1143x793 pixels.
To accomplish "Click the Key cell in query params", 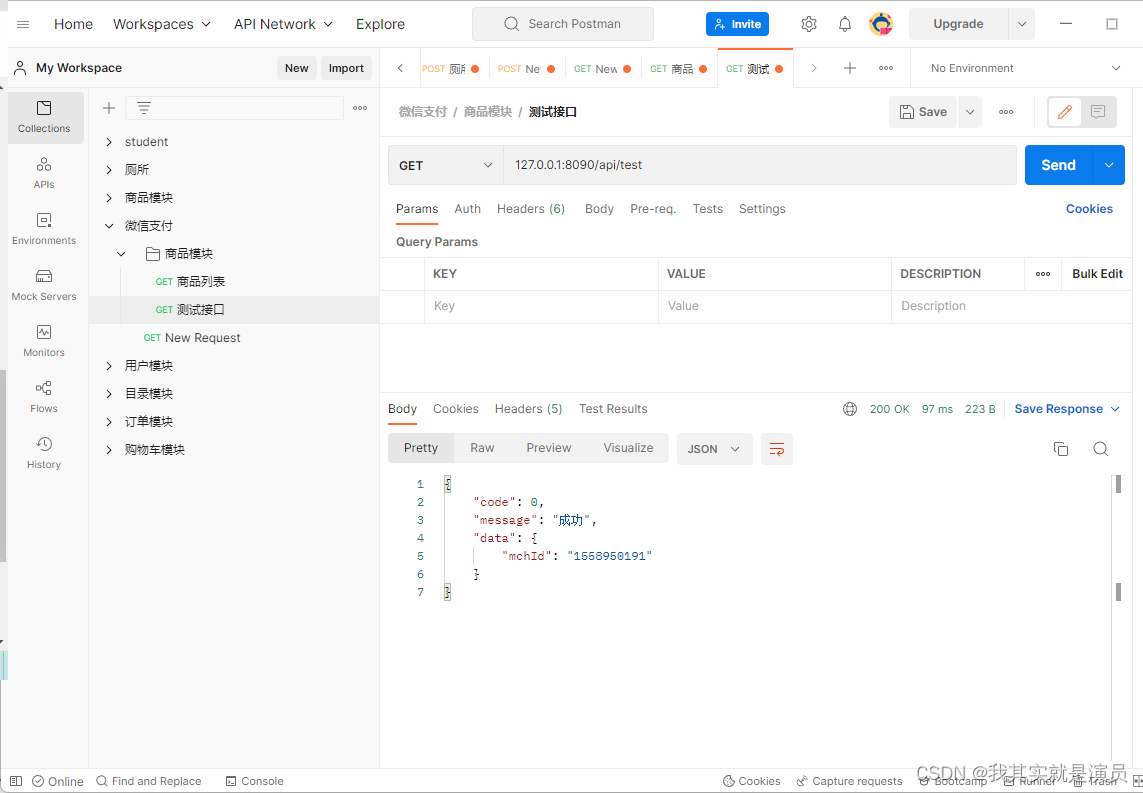I will [541, 306].
